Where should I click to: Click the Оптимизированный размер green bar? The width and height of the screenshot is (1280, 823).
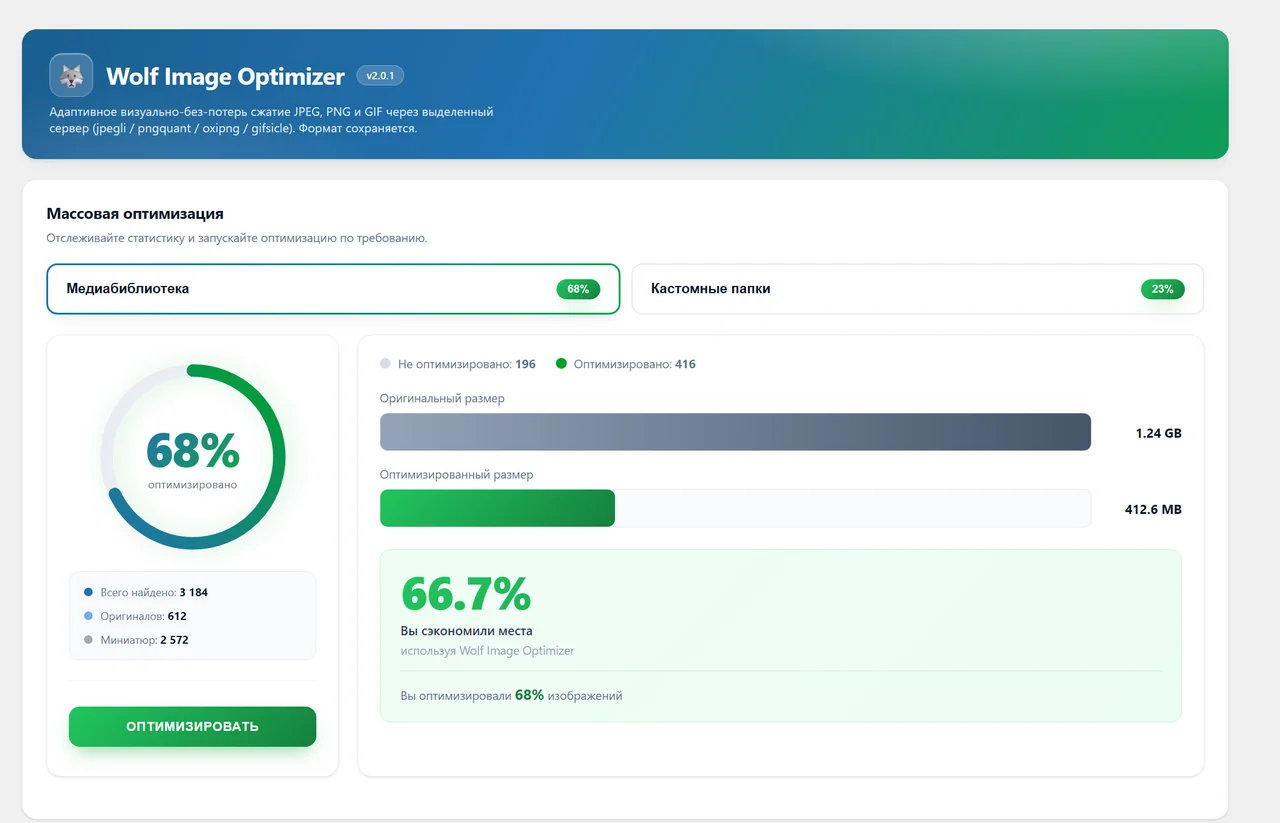pos(497,508)
